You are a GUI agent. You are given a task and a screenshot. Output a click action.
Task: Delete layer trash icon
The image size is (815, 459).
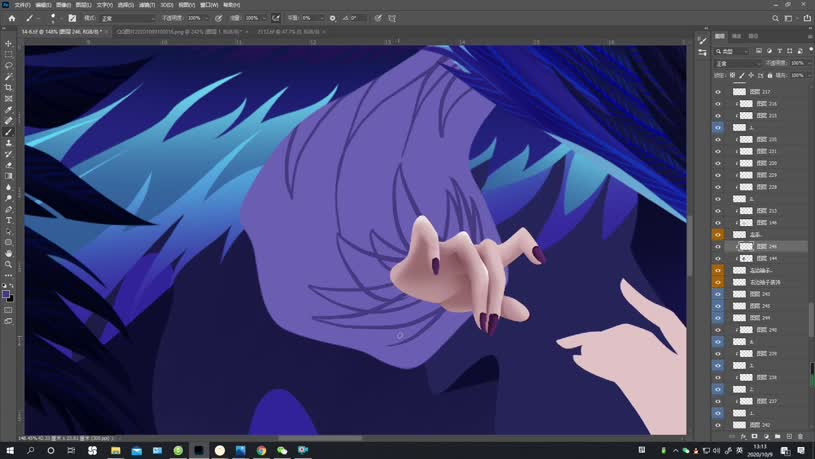[x=800, y=436]
